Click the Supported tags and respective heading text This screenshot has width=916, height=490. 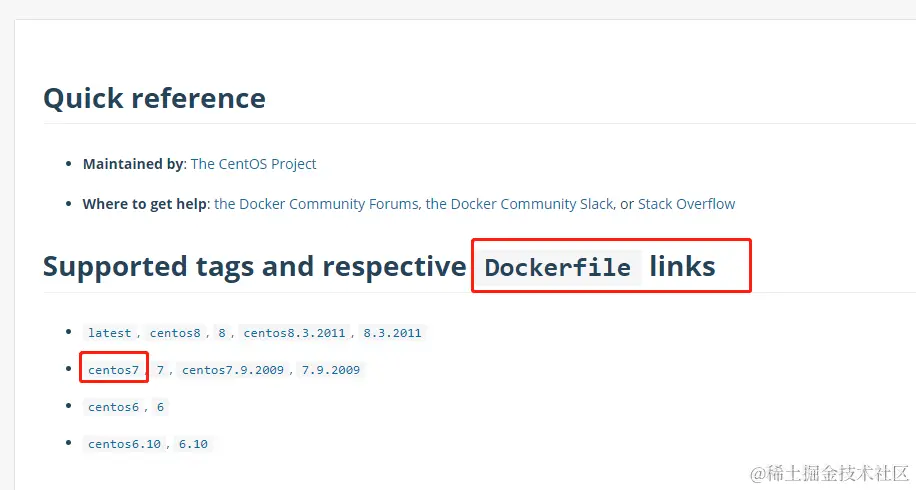pyautogui.click(x=254, y=267)
